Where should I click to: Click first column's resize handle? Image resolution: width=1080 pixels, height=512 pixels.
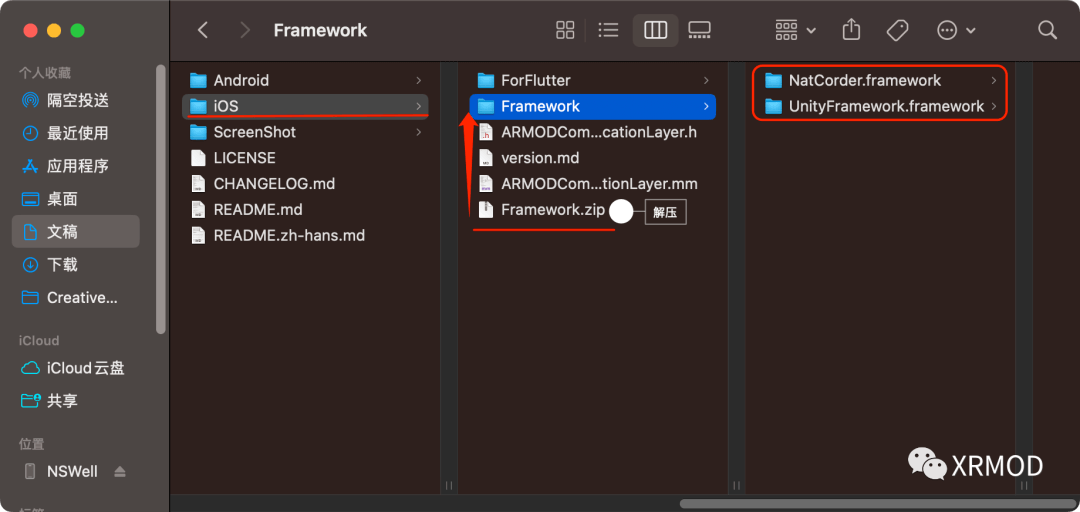(448, 485)
